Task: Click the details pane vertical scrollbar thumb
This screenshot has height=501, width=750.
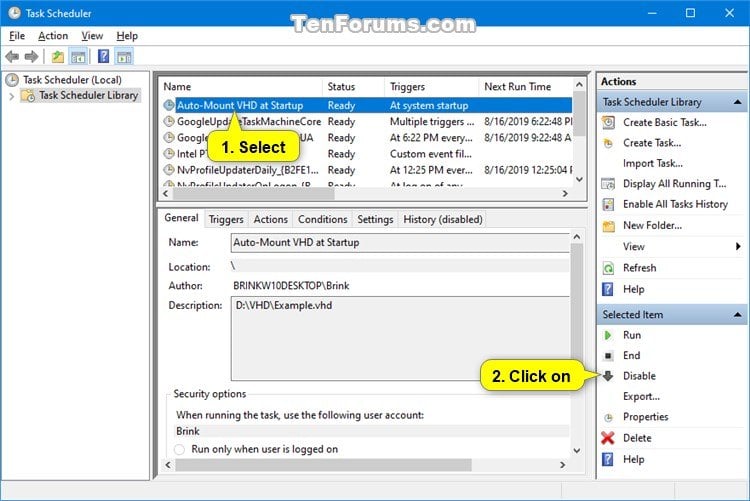Action: pyautogui.click(x=576, y=311)
